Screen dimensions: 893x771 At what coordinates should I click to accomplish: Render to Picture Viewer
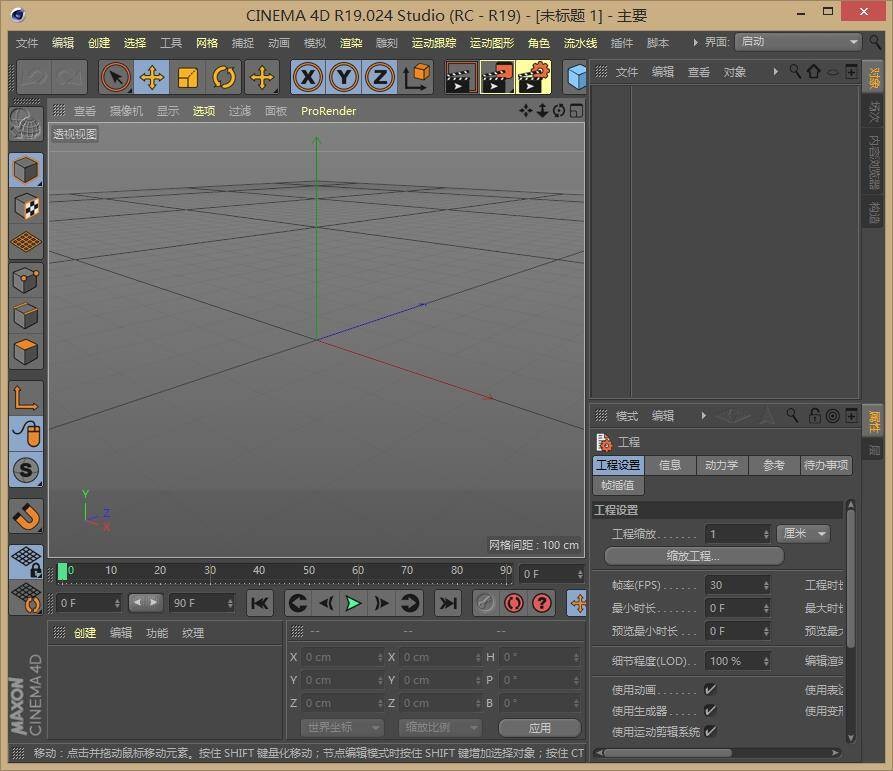click(497, 77)
